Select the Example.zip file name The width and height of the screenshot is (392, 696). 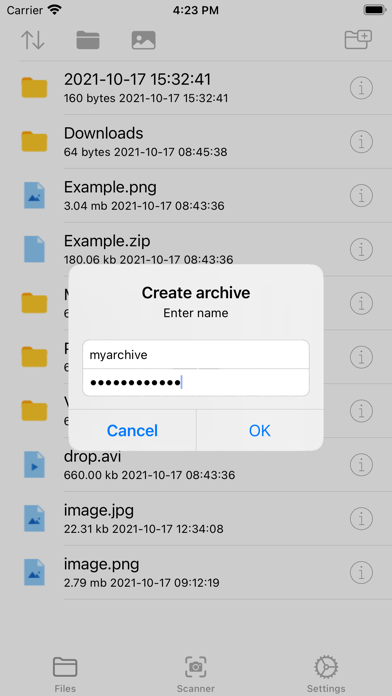pyautogui.click(x=107, y=241)
